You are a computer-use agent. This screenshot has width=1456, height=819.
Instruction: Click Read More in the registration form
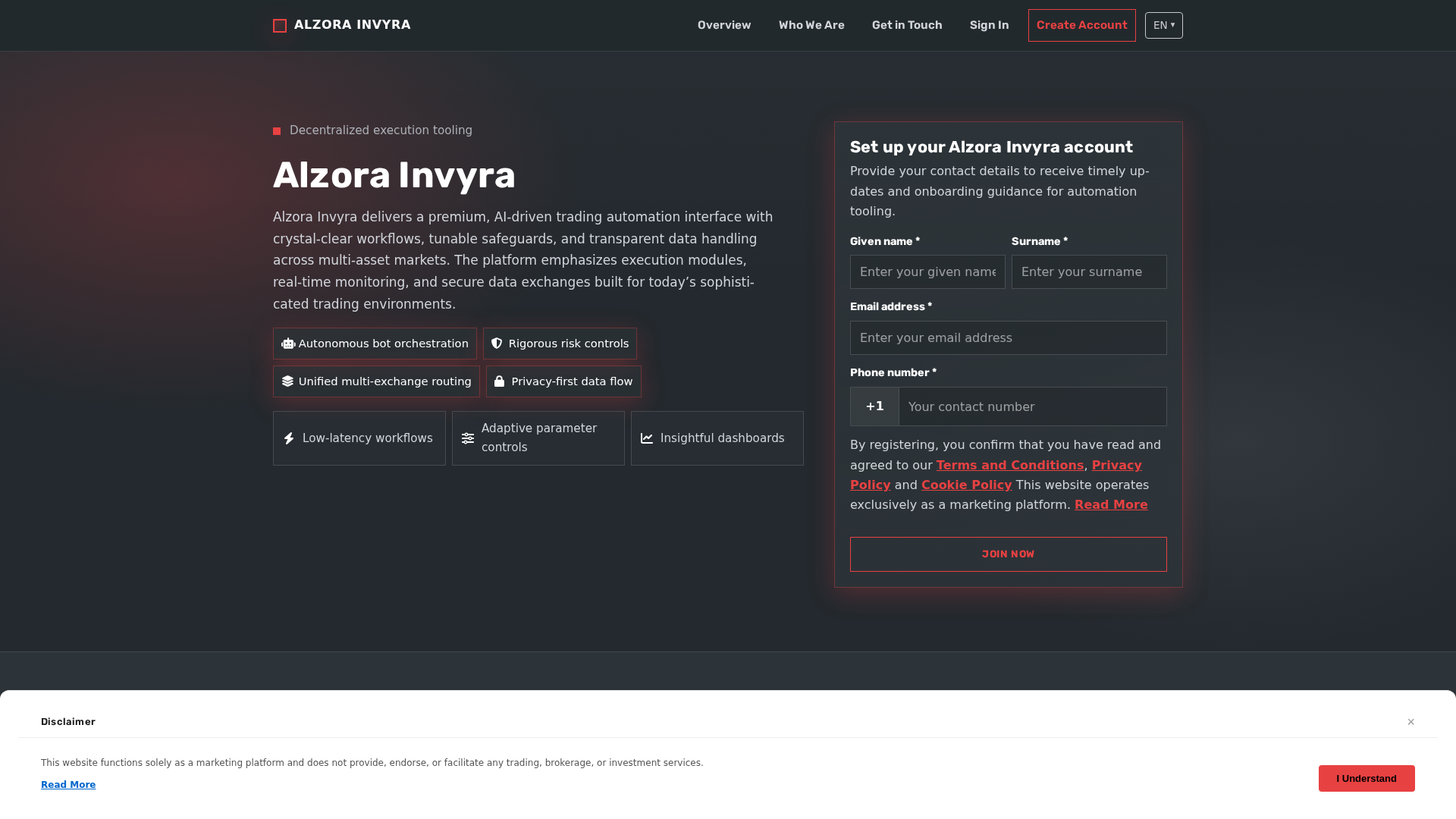coord(1111,504)
